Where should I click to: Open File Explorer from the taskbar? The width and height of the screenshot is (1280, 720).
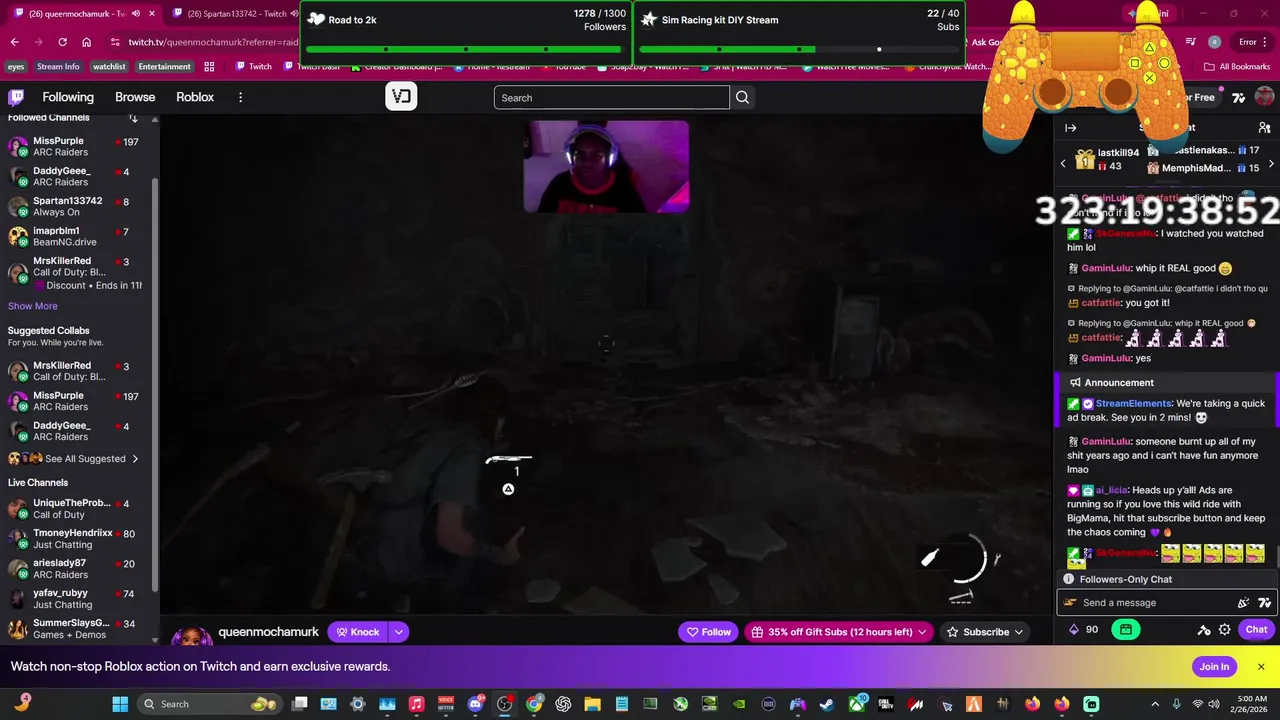pos(592,704)
